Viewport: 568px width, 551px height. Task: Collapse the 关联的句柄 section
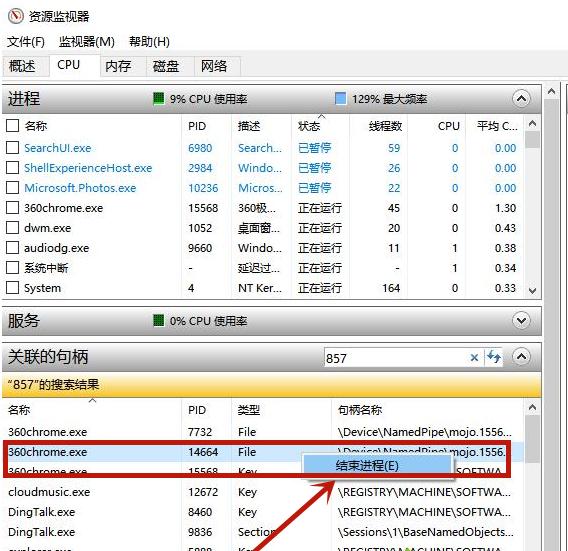click(521, 356)
